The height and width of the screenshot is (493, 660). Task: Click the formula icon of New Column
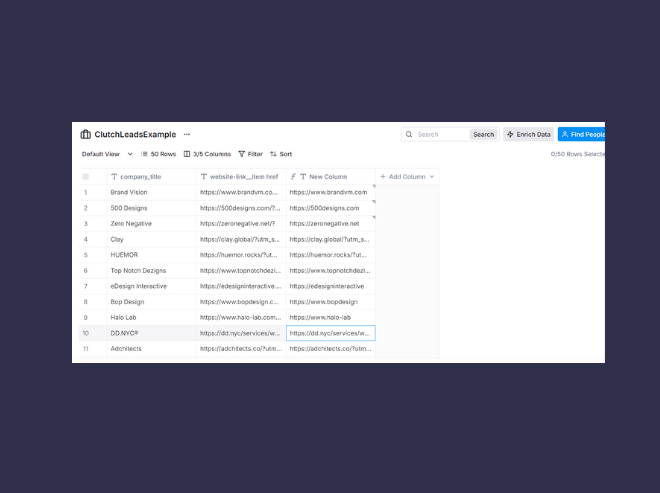pyautogui.click(x=293, y=177)
